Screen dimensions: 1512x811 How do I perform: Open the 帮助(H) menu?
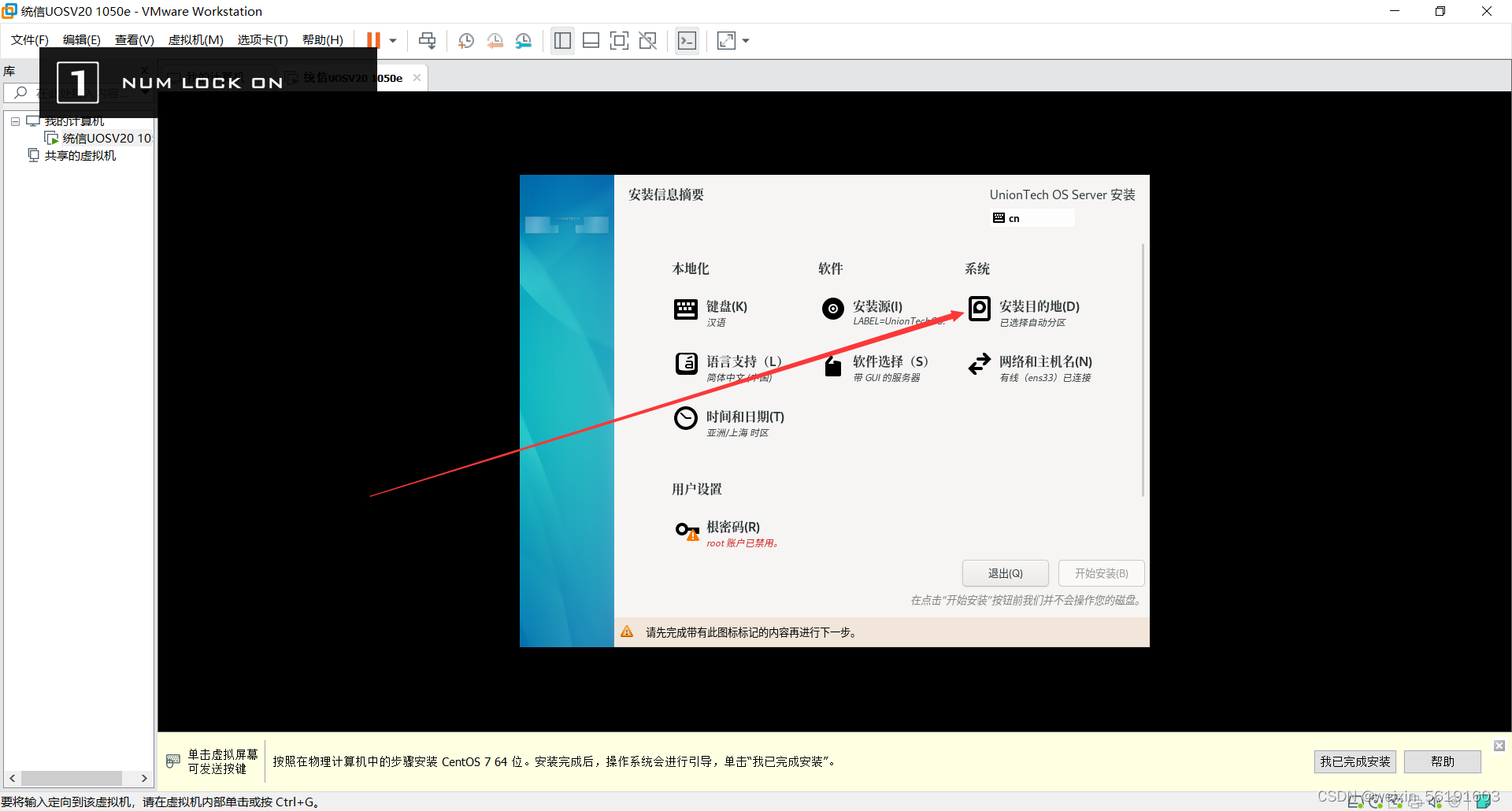click(323, 40)
